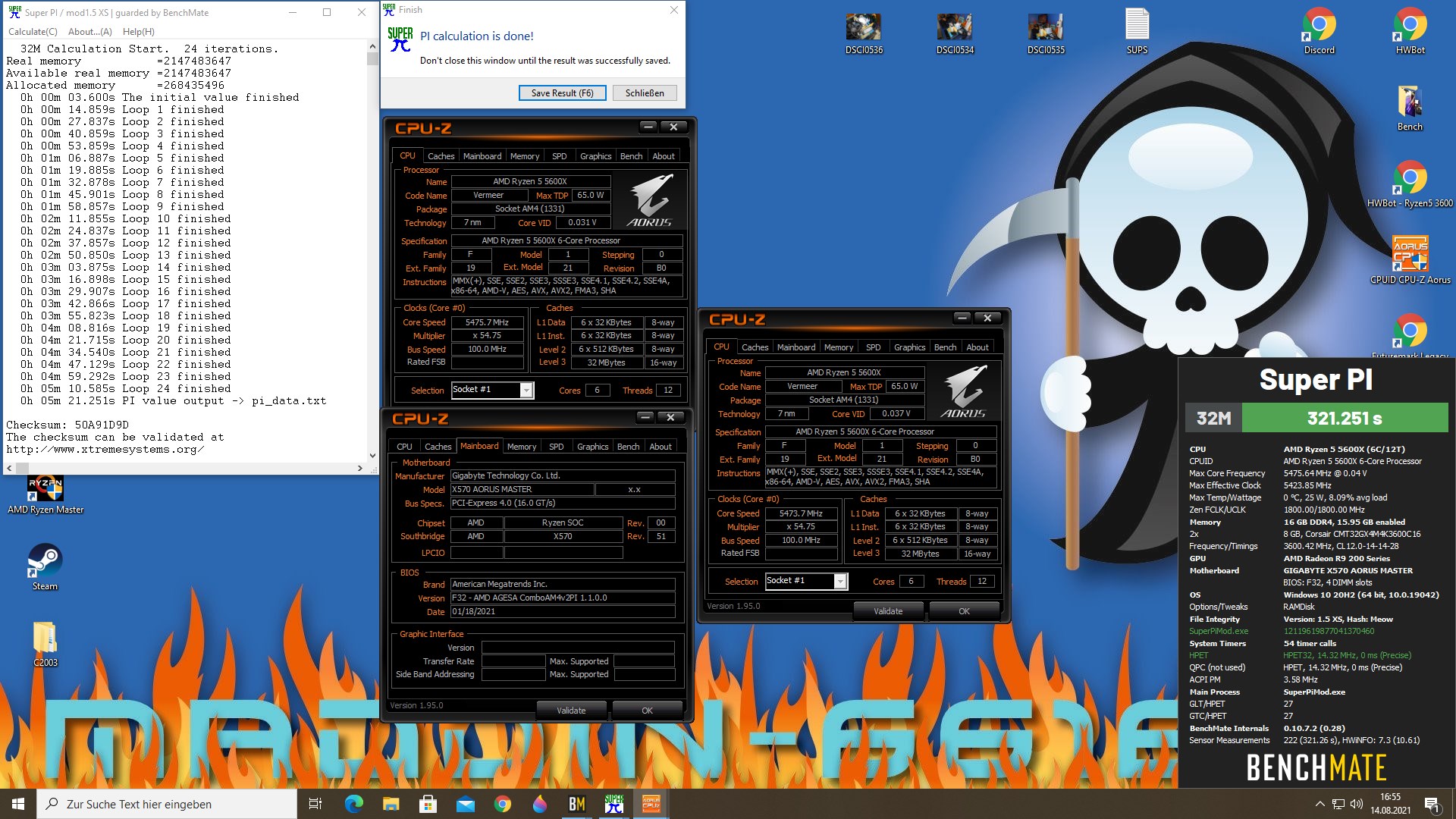Image resolution: width=1456 pixels, height=819 pixels.
Task: Click OK in Mainboard CPU-Z window
Action: [647, 711]
